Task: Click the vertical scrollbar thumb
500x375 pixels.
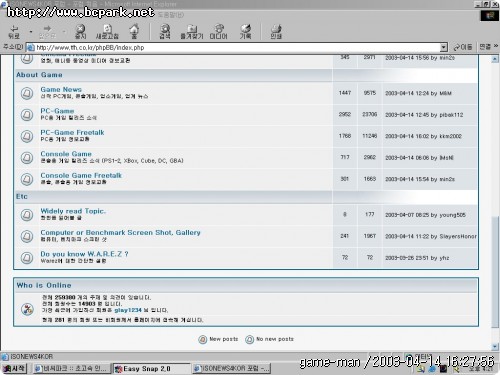Action: pyautogui.click(x=495, y=272)
